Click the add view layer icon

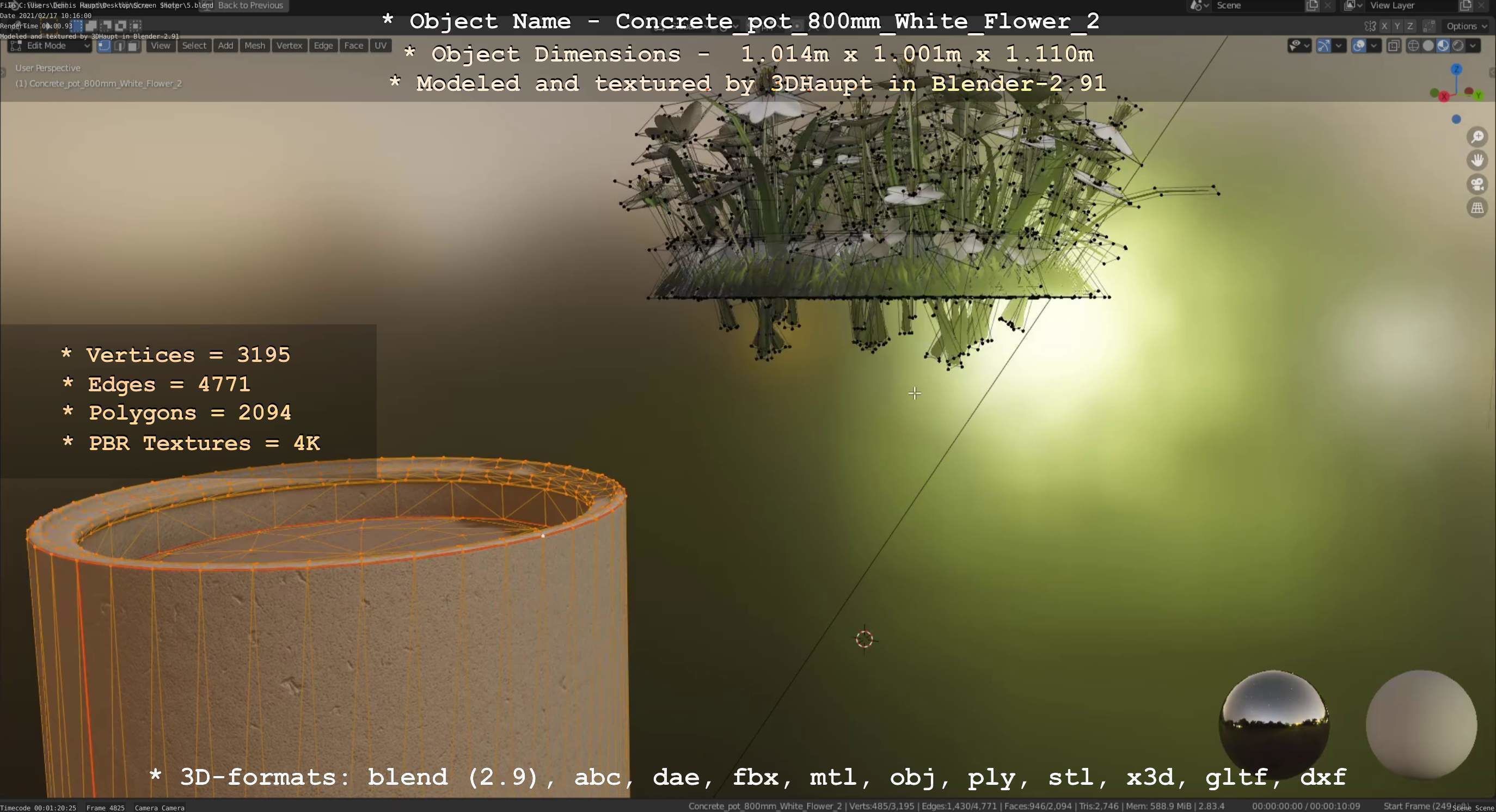(1465, 6)
